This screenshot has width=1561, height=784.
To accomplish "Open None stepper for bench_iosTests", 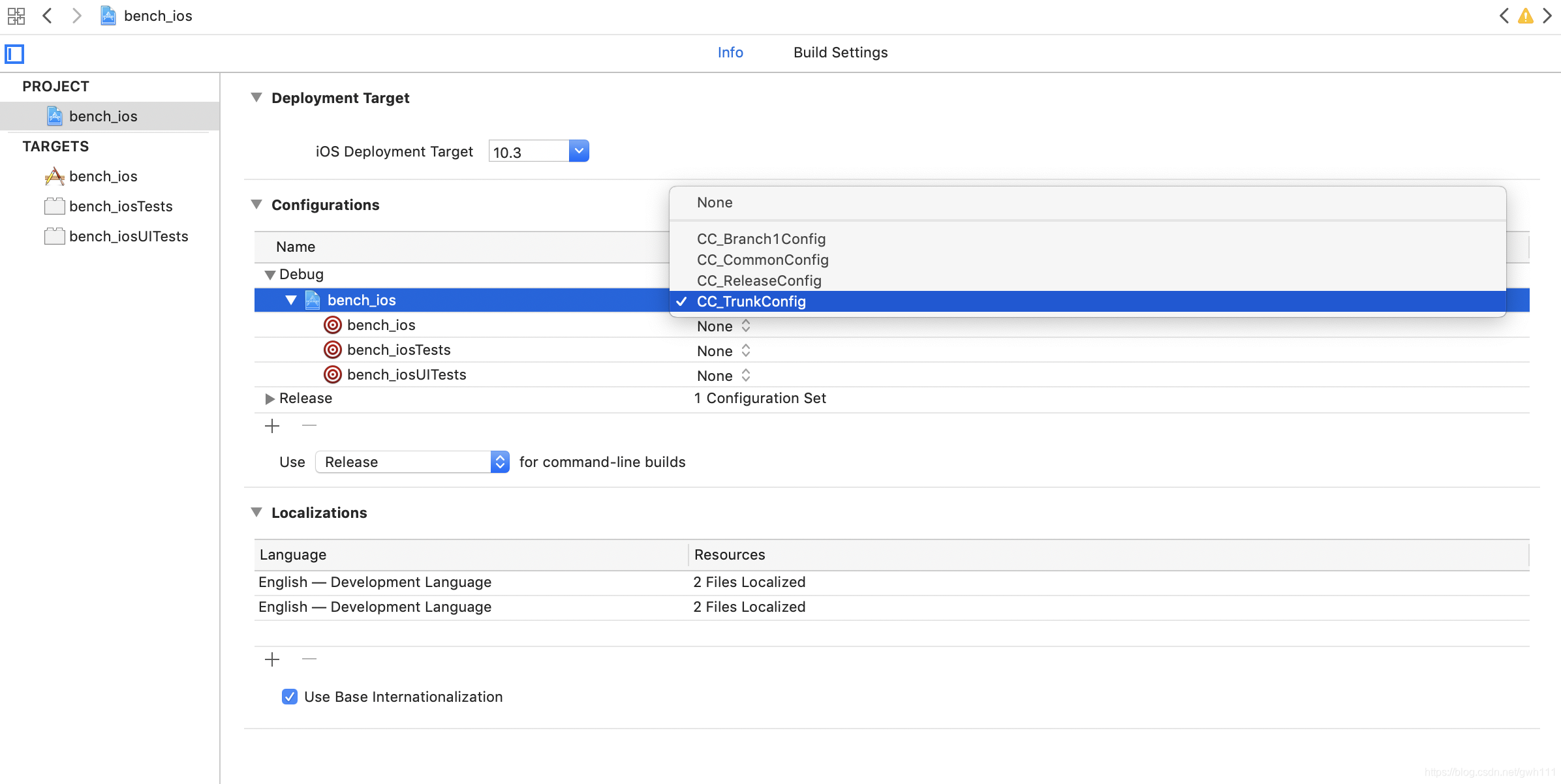I will click(x=745, y=351).
